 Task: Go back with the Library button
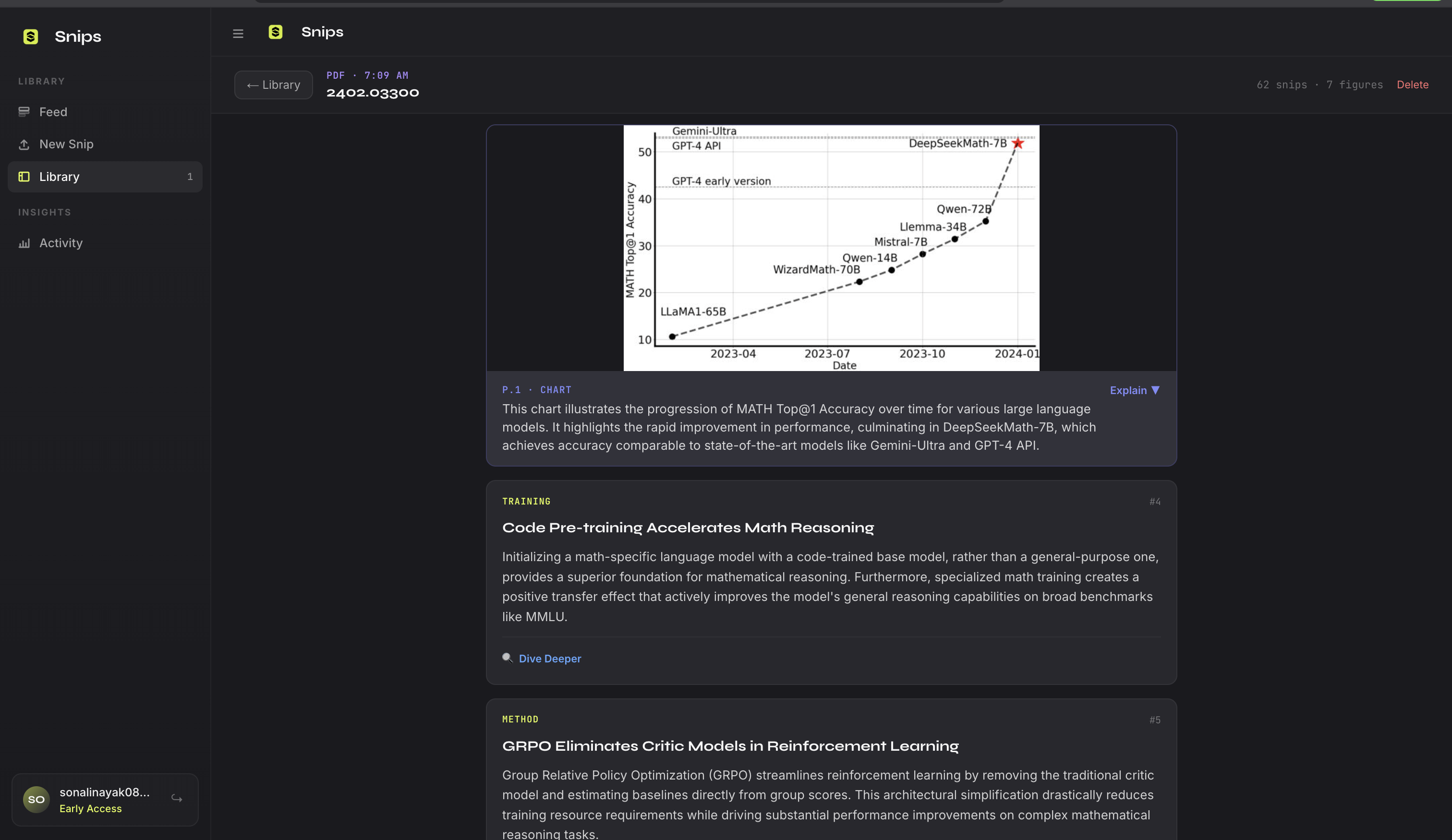click(273, 84)
